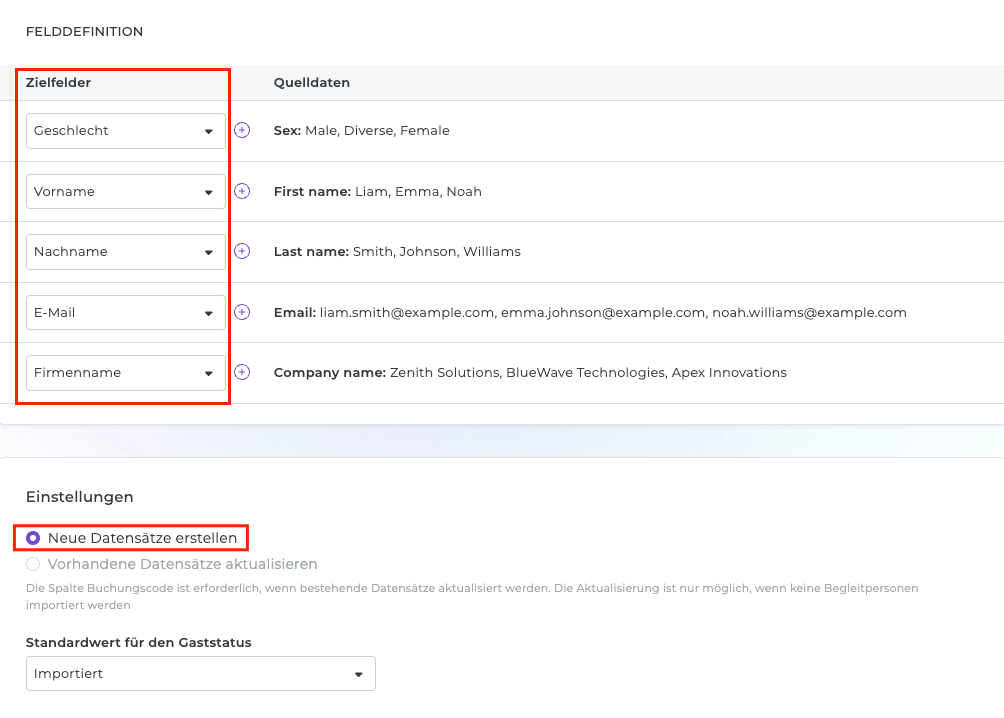The width and height of the screenshot is (1004, 718).
Task: Open the Importiert guest status dropdown
Action: coord(200,674)
